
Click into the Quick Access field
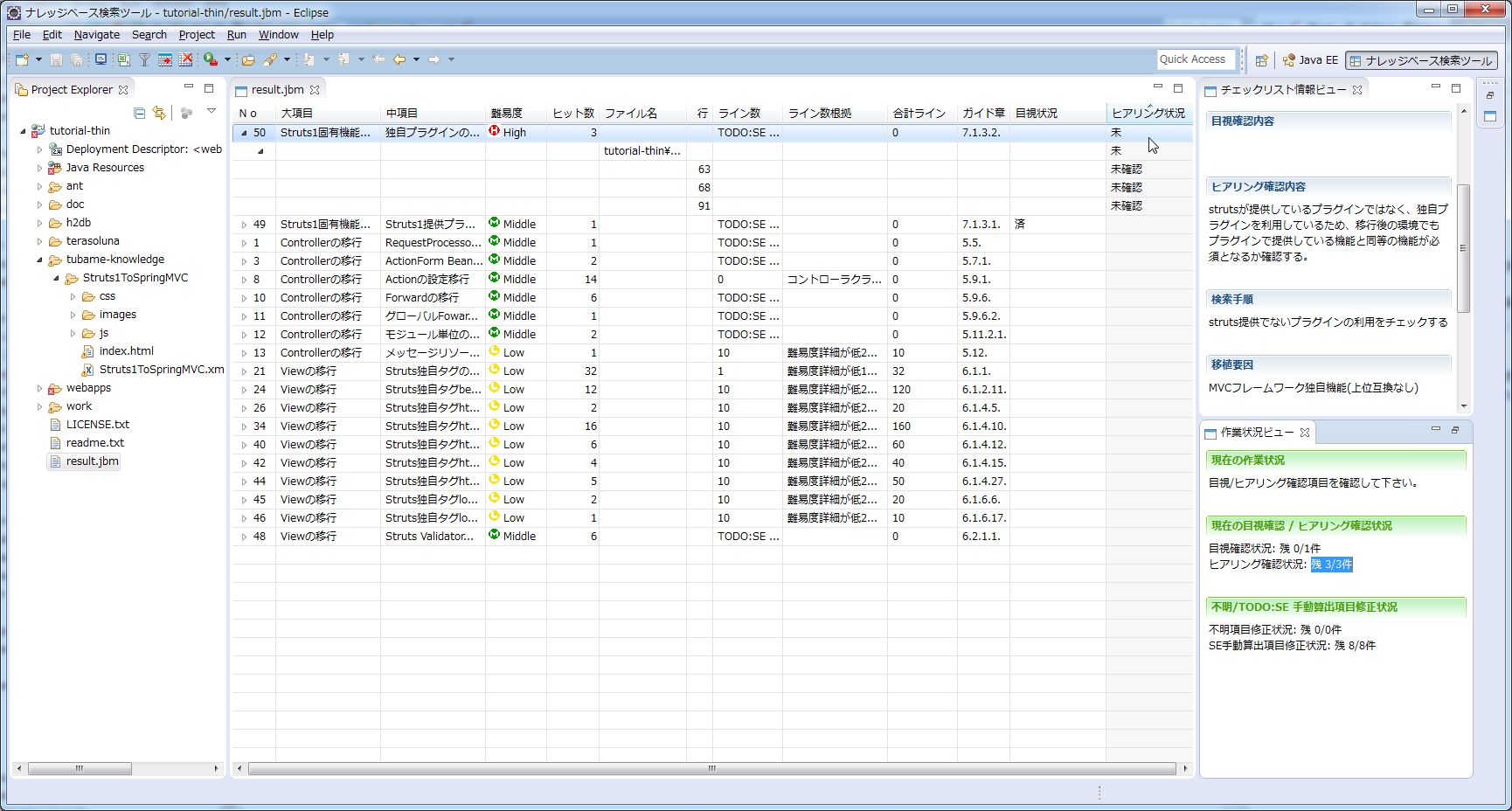(x=1196, y=59)
